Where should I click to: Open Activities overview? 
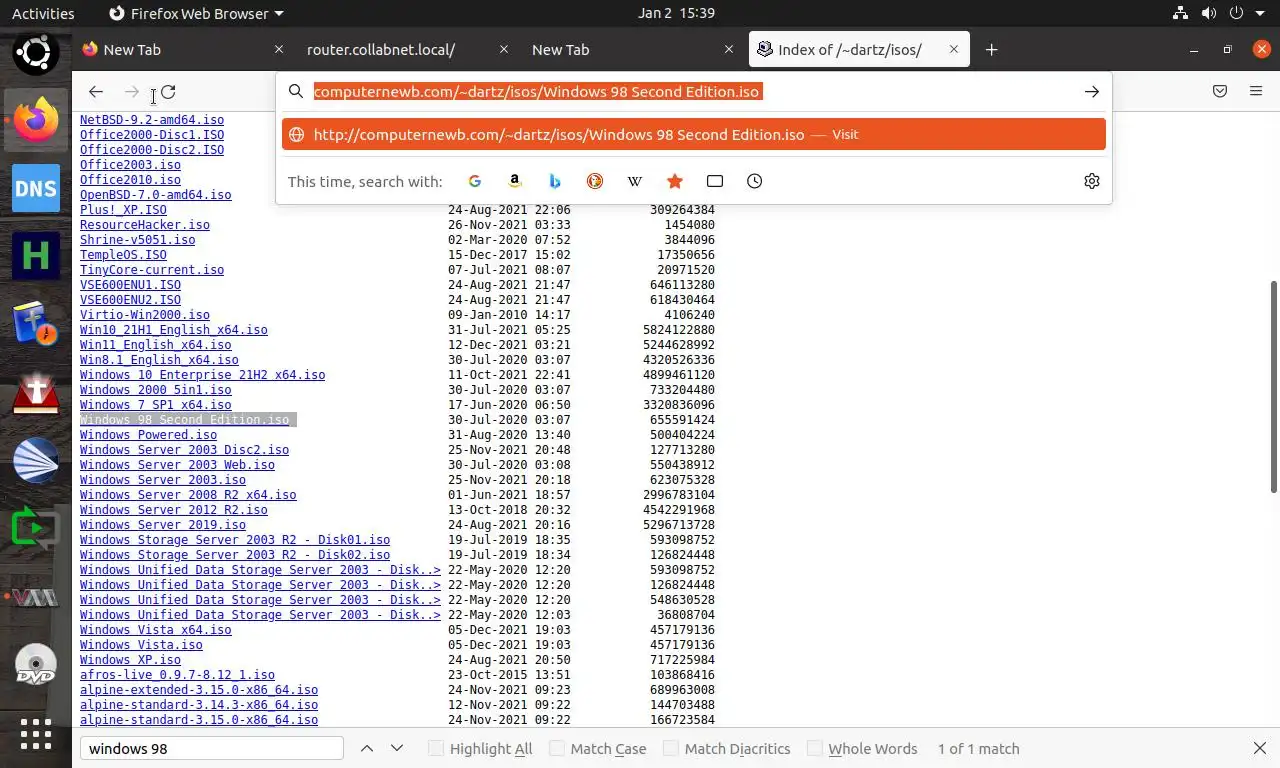pyautogui.click(x=43, y=14)
